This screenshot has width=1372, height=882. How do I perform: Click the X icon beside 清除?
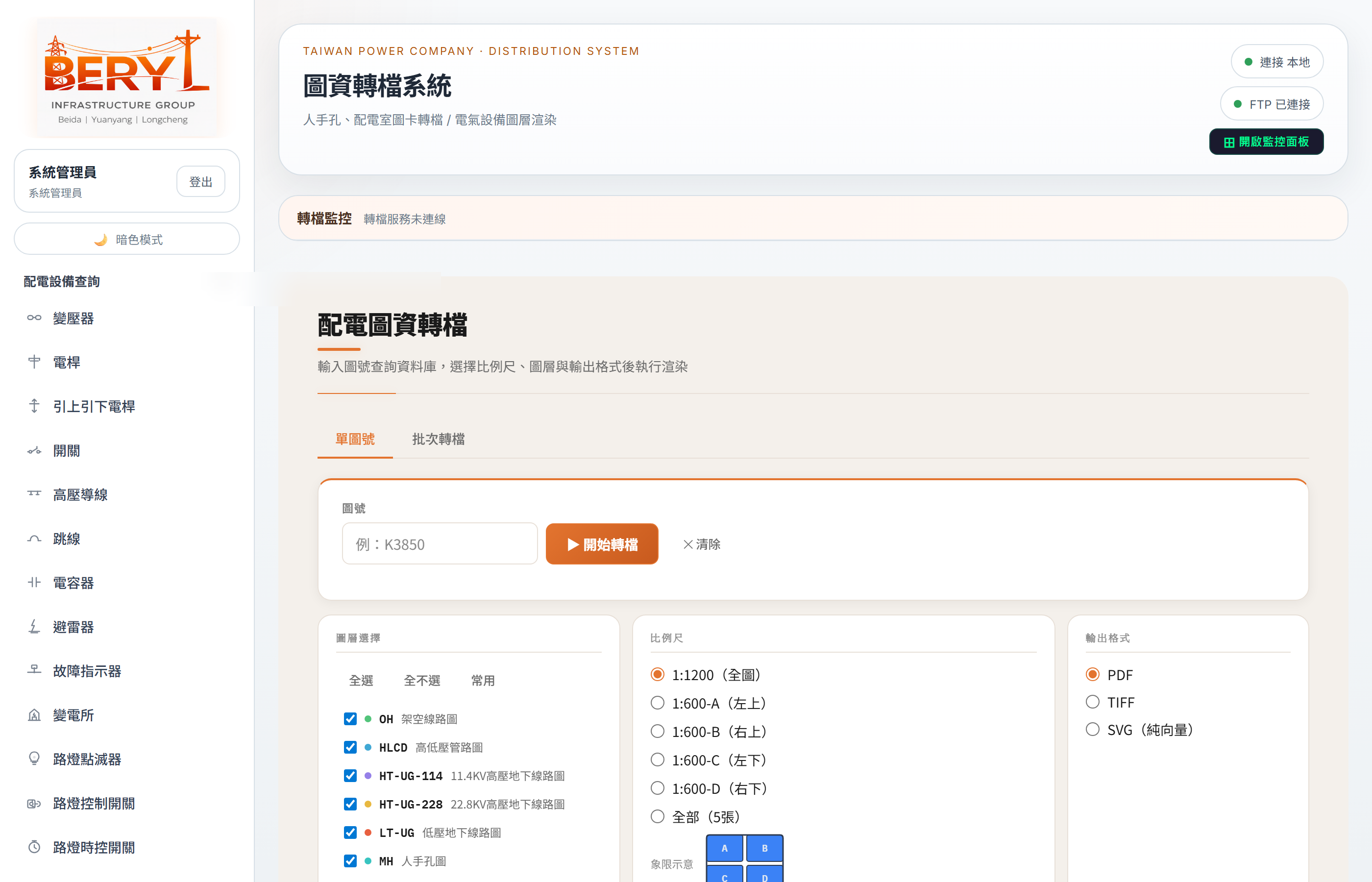click(x=688, y=544)
